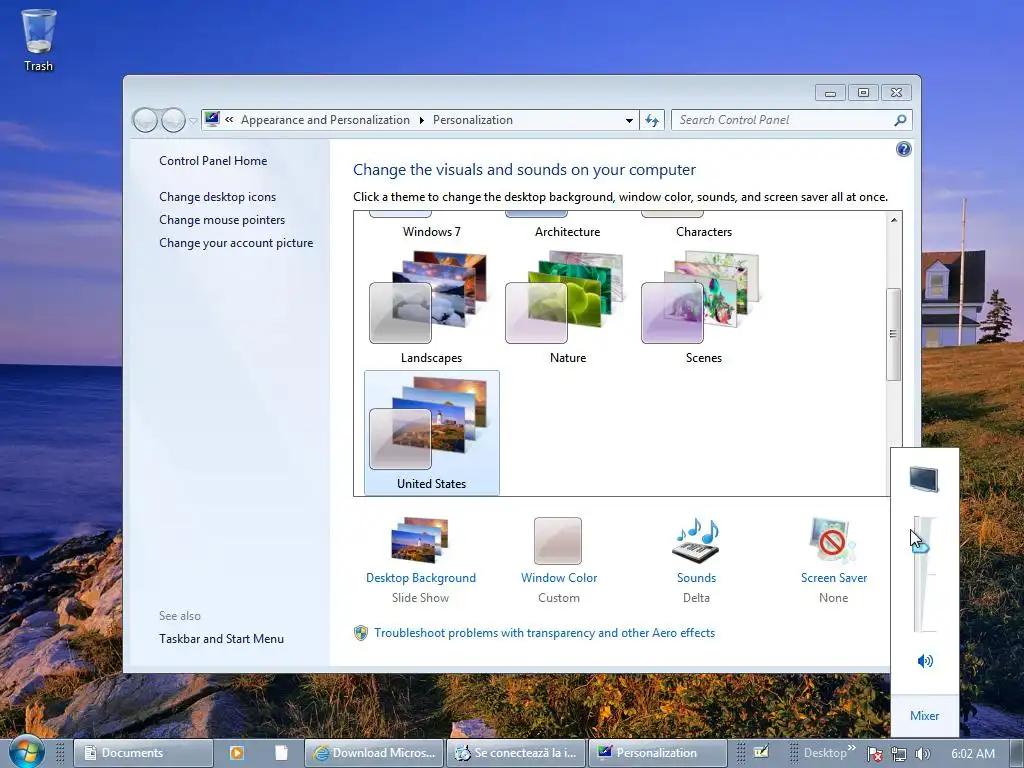This screenshot has height=768, width=1024.
Task: Click the volume tray icon
Action: click(922, 754)
